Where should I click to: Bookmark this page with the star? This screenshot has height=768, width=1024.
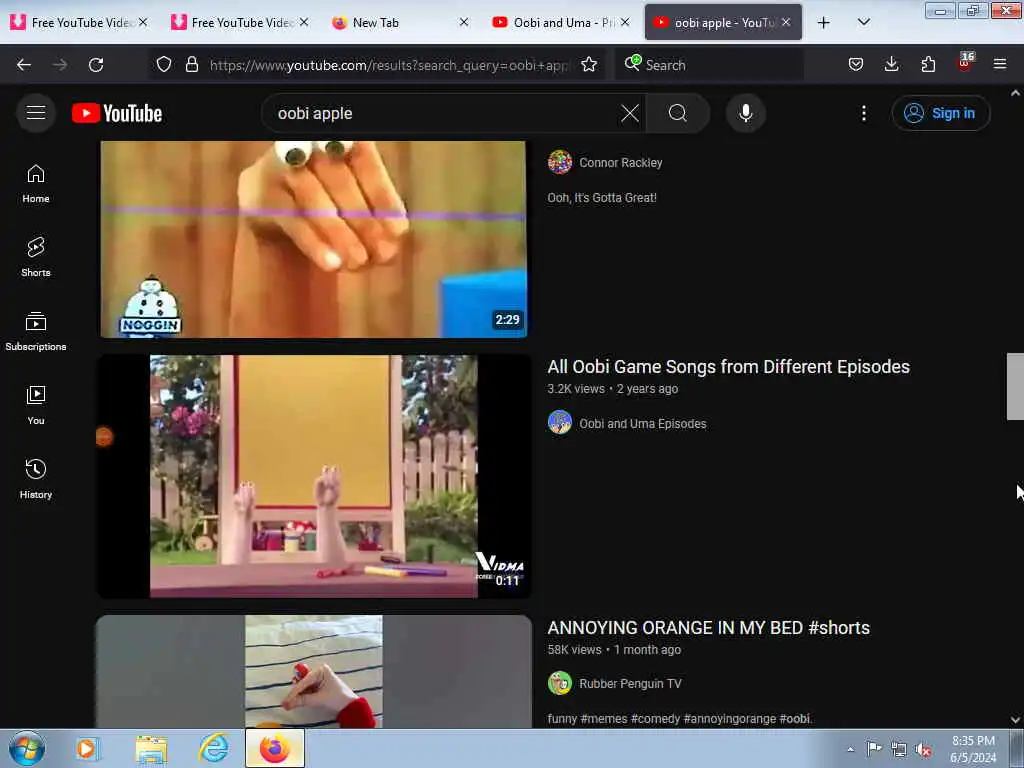588,65
